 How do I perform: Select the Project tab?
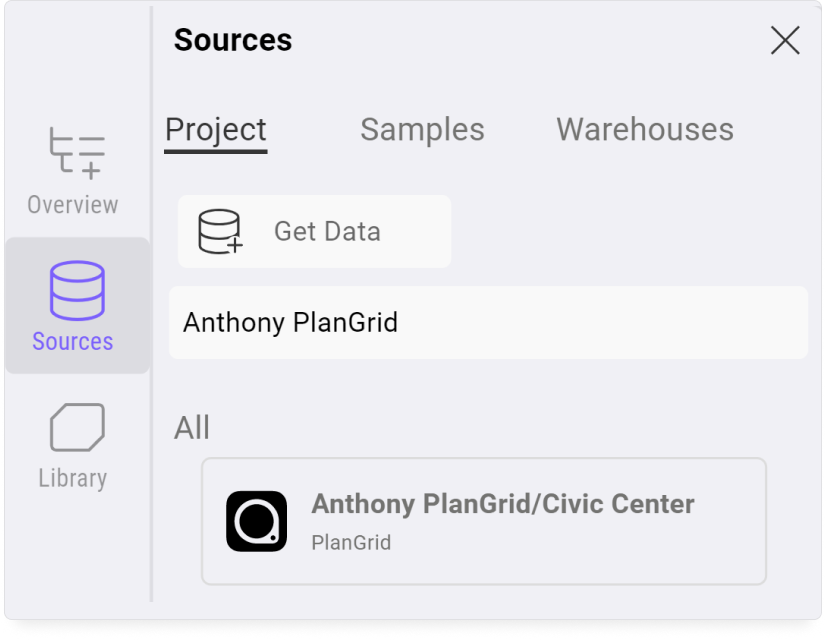(215, 129)
